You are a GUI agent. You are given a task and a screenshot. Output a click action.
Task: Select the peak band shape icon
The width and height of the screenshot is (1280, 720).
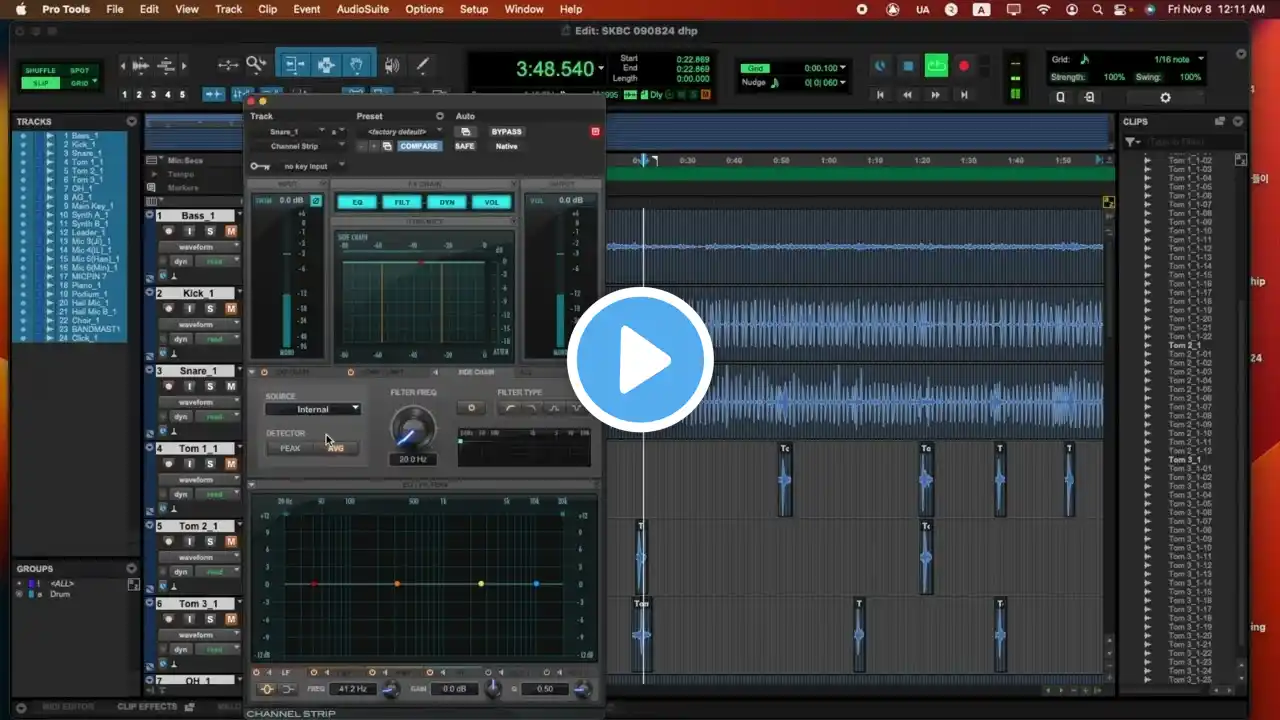pos(267,689)
